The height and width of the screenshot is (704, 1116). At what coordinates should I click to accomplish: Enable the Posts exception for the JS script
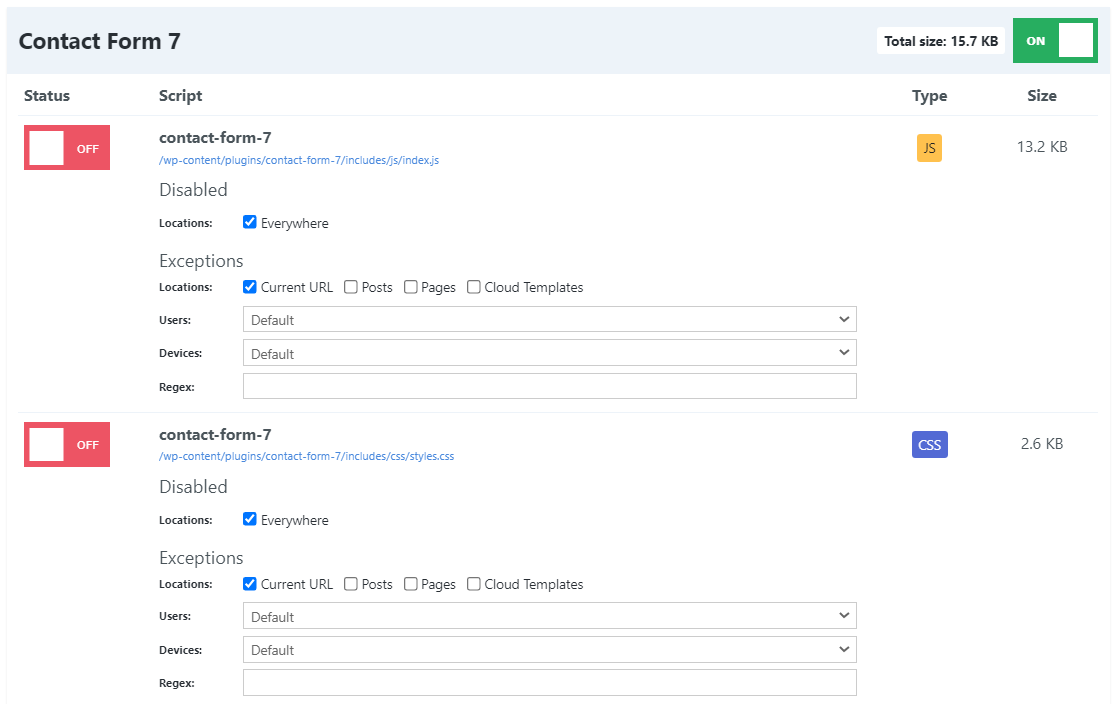[x=351, y=286]
